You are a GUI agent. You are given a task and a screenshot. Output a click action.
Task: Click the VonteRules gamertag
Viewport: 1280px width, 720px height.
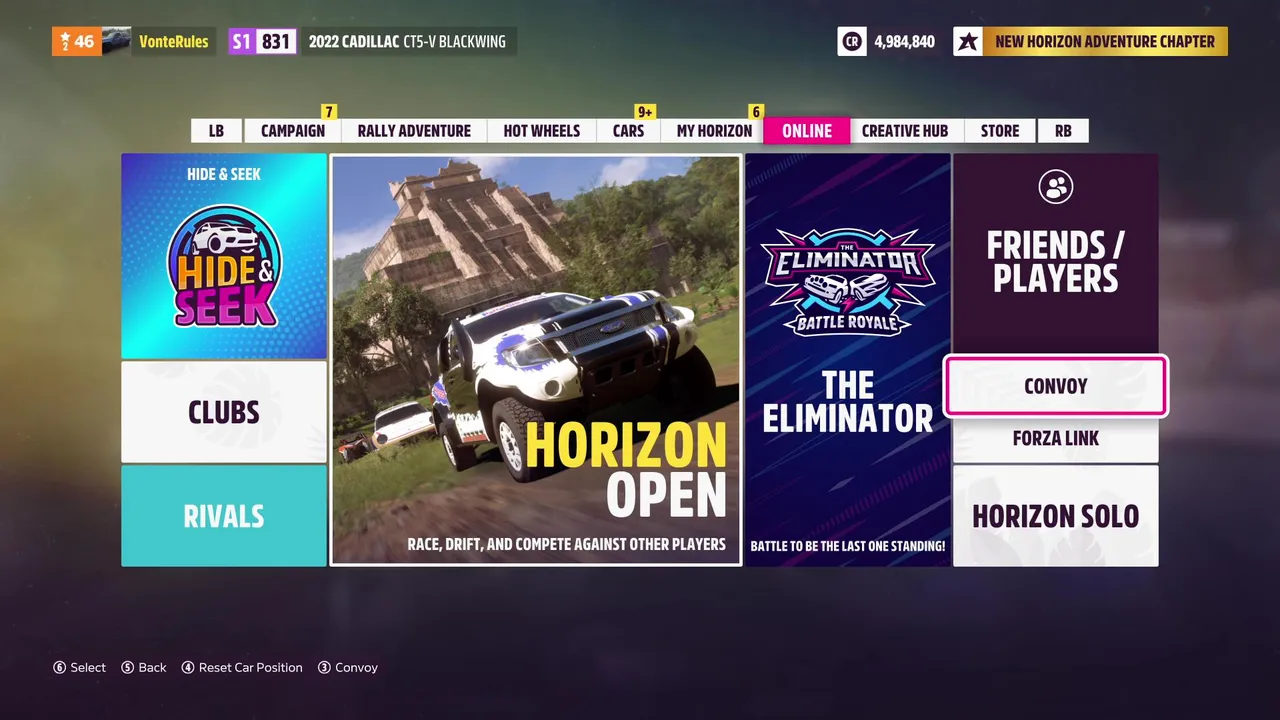coord(174,42)
